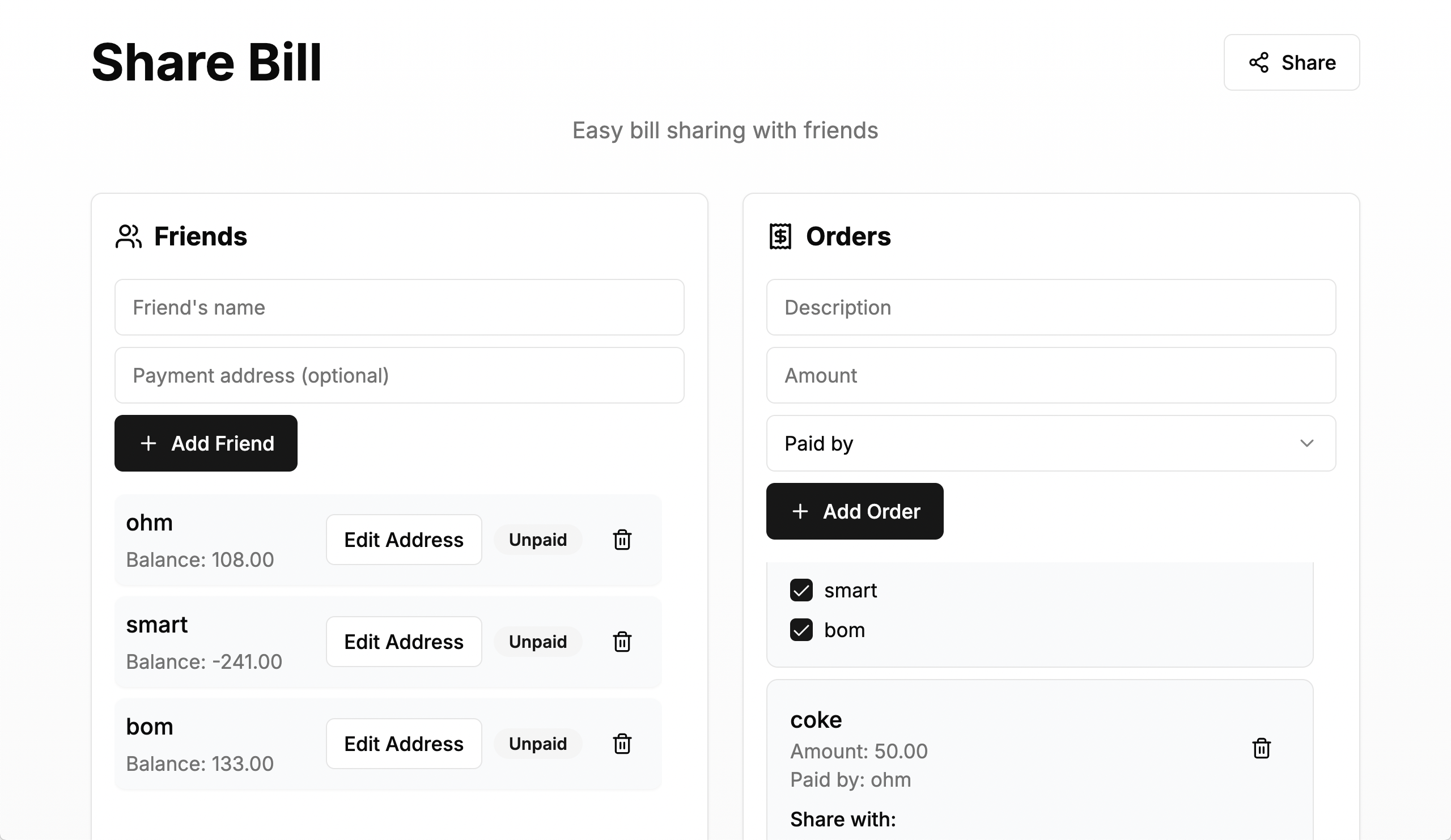The width and height of the screenshot is (1451, 840).
Task: Click the plus icon on Add Order
Action: pos(800,511)
